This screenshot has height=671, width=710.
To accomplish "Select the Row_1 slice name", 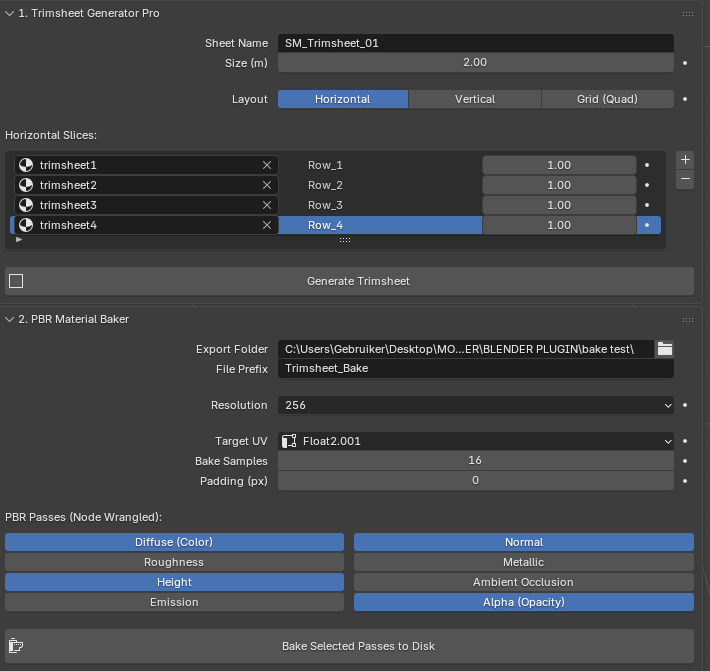I will [325, 165].
